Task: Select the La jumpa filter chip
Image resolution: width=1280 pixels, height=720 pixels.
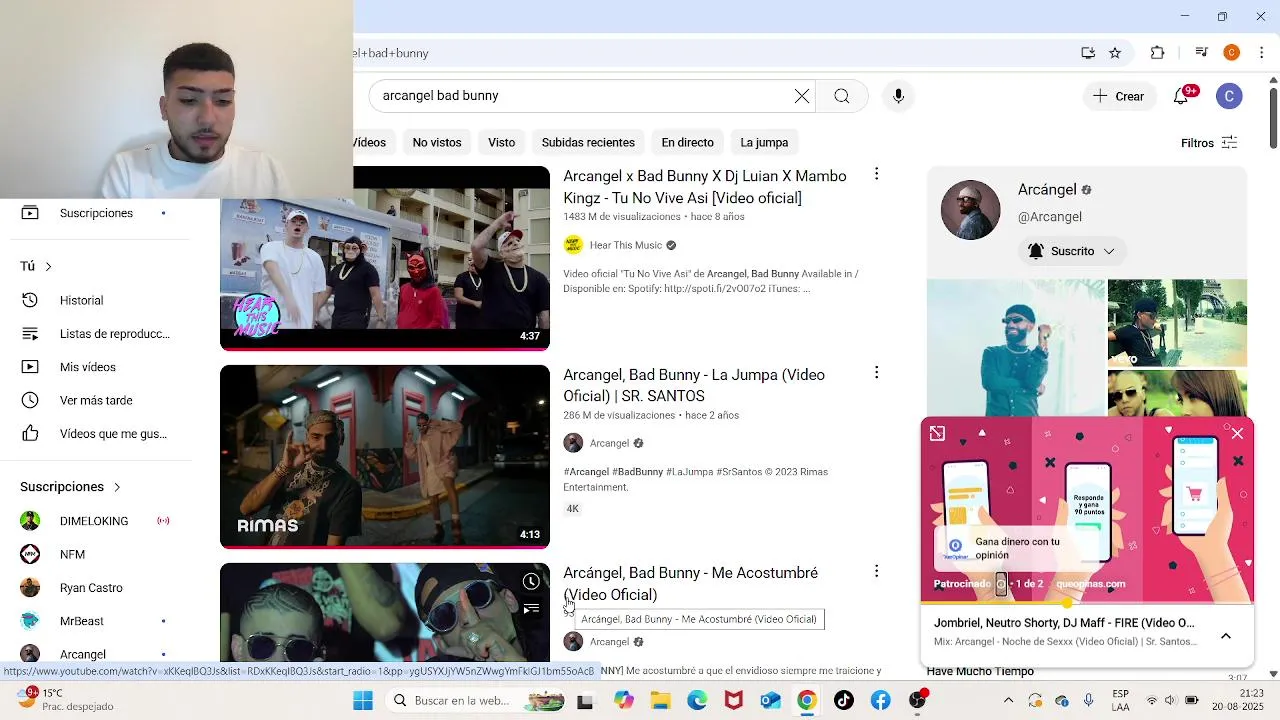Action: 764,142
